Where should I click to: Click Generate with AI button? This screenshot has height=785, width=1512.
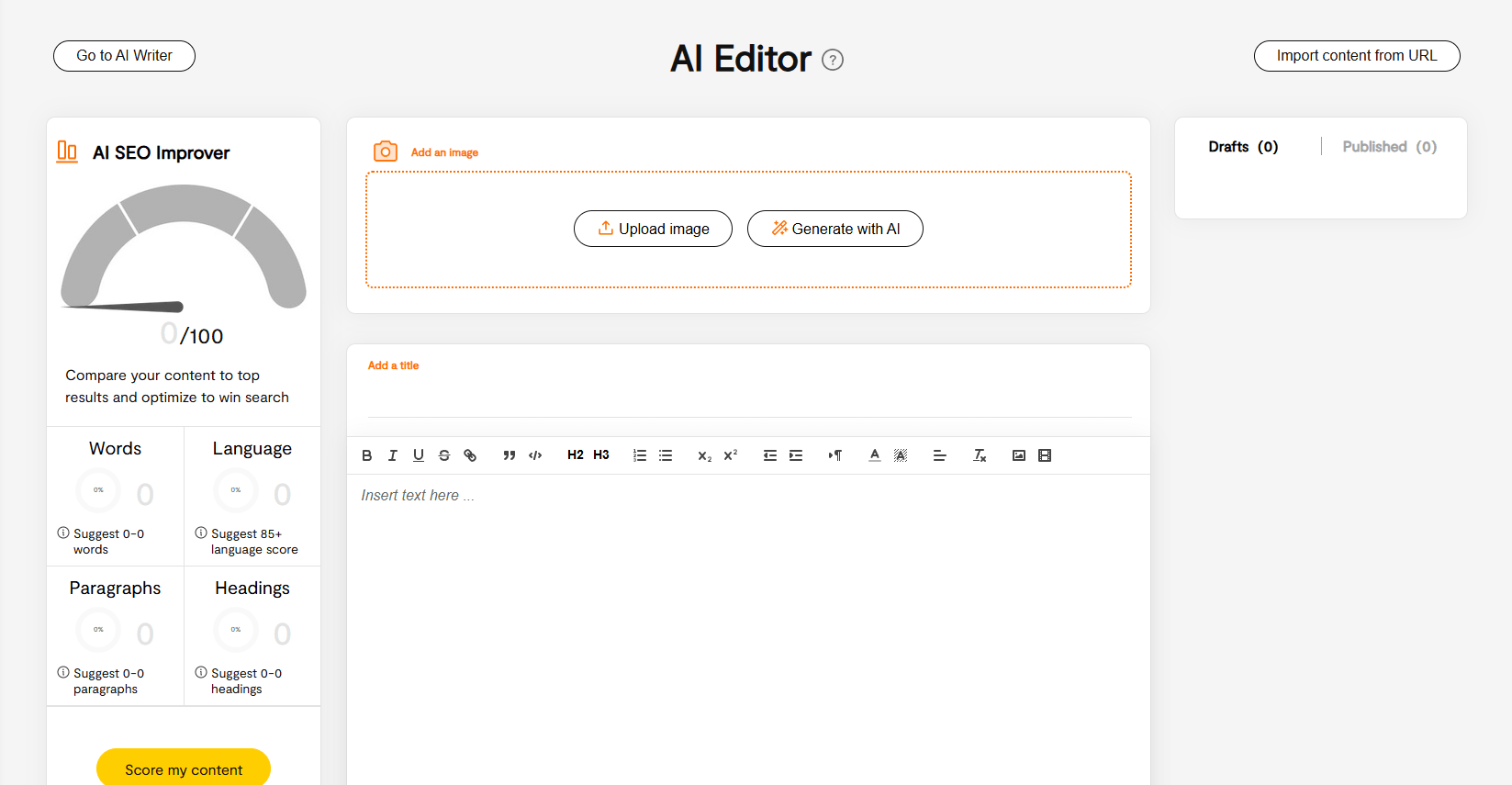tap(835, 229)
